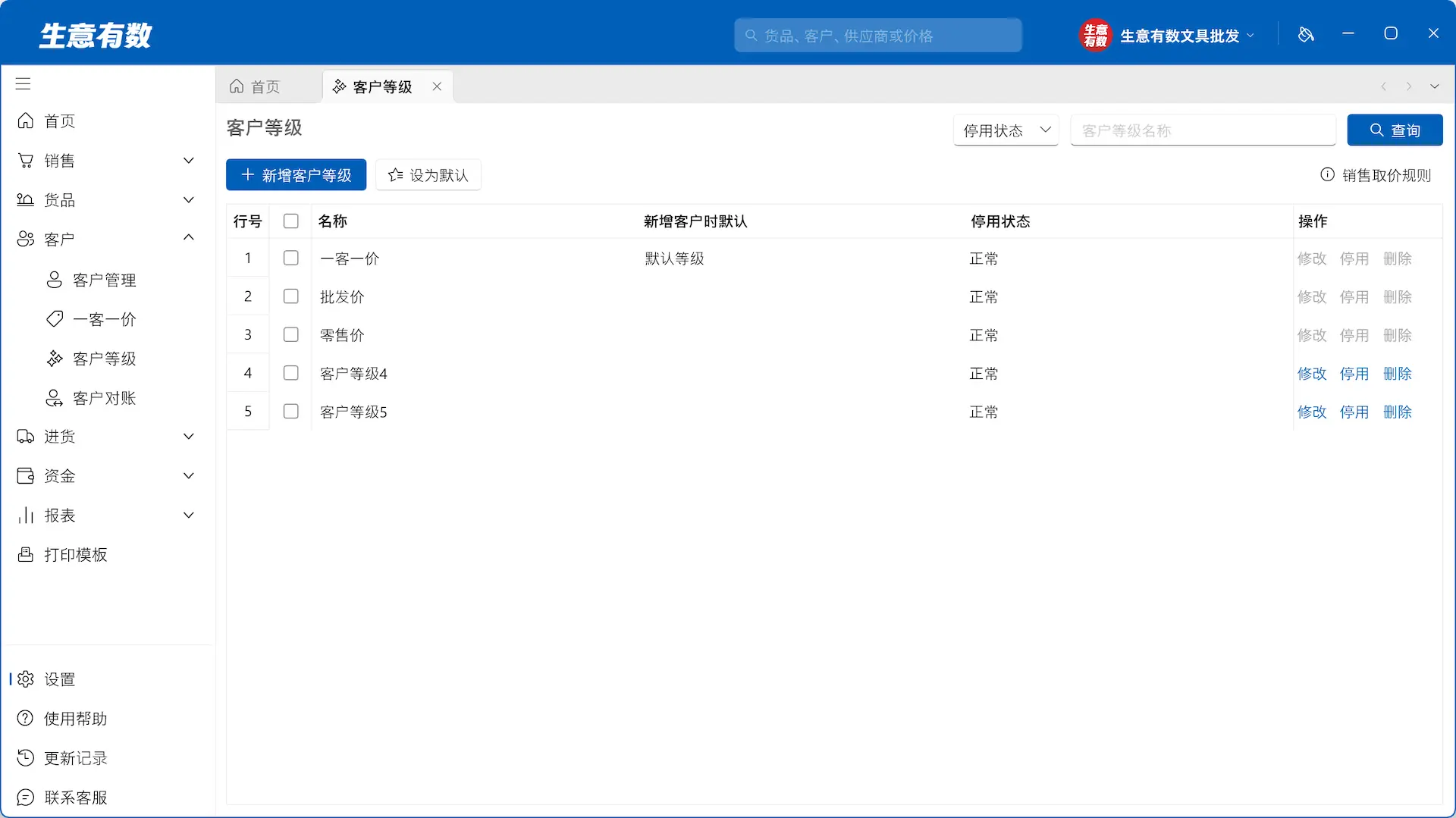Click 设为默认 button

428,175
